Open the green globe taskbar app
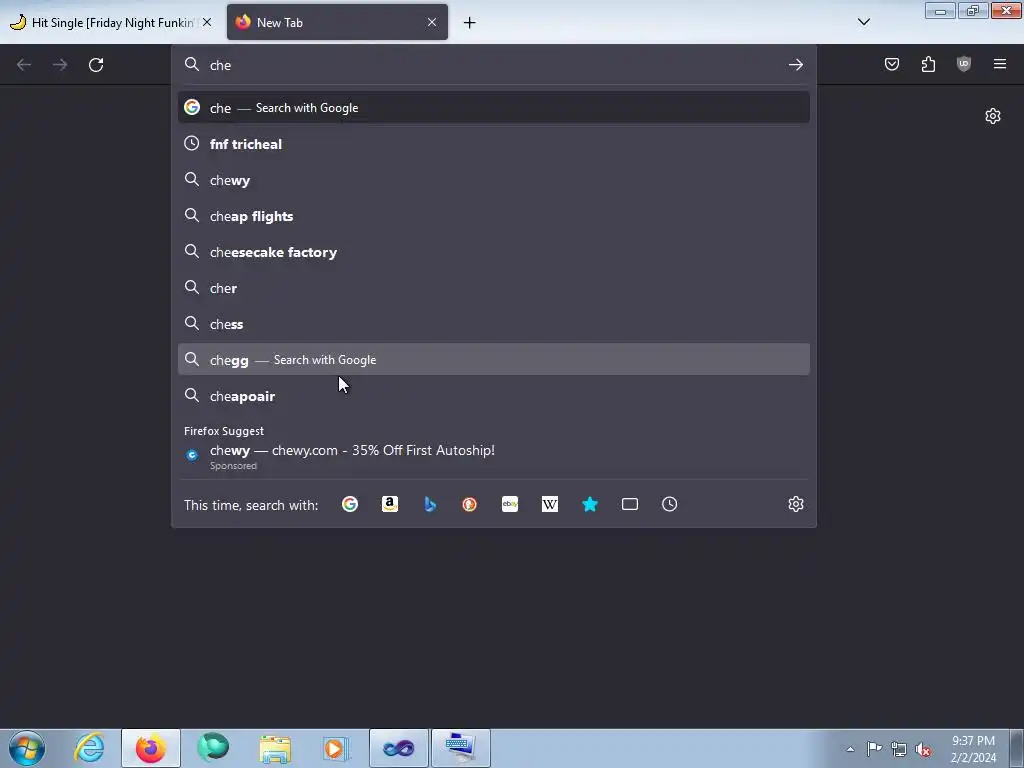1024x768 pixels. (213, 748)
